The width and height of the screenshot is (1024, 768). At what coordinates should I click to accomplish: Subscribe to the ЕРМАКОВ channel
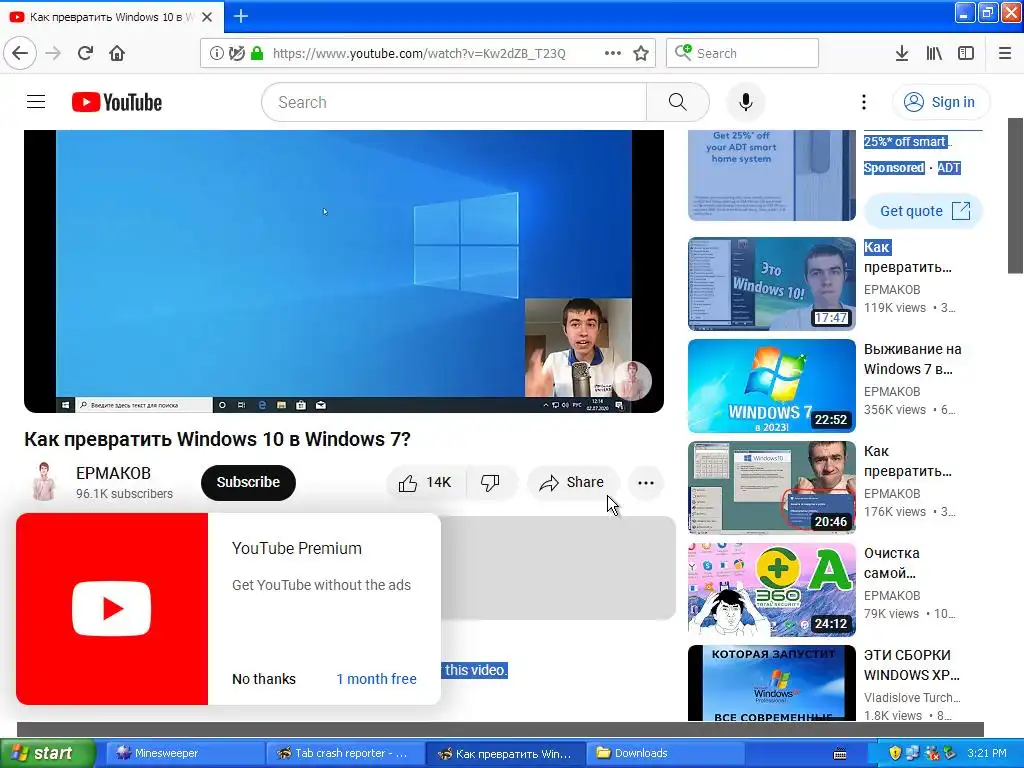coord(248,483)
